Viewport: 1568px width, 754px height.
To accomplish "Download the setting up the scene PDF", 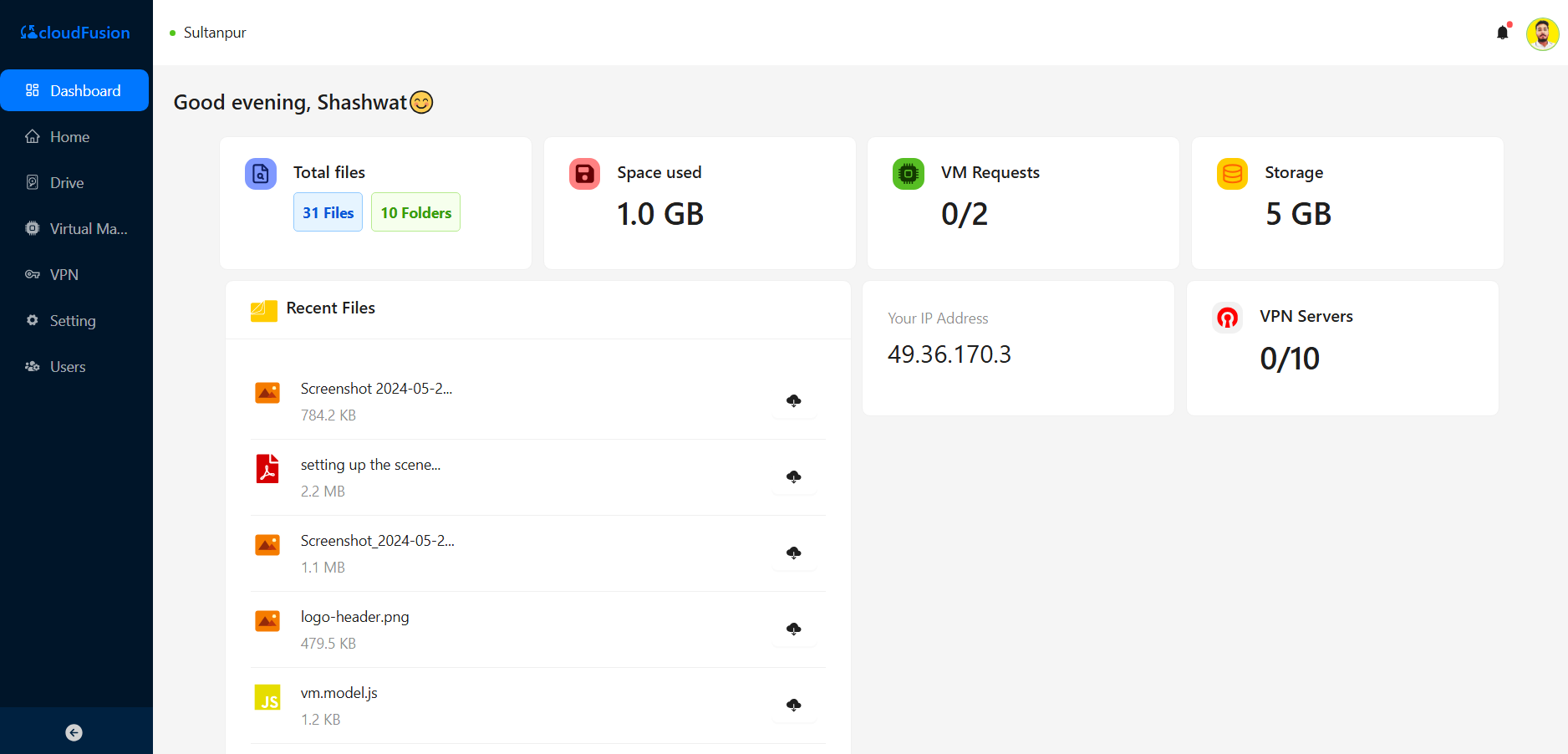I will [794, 477].
